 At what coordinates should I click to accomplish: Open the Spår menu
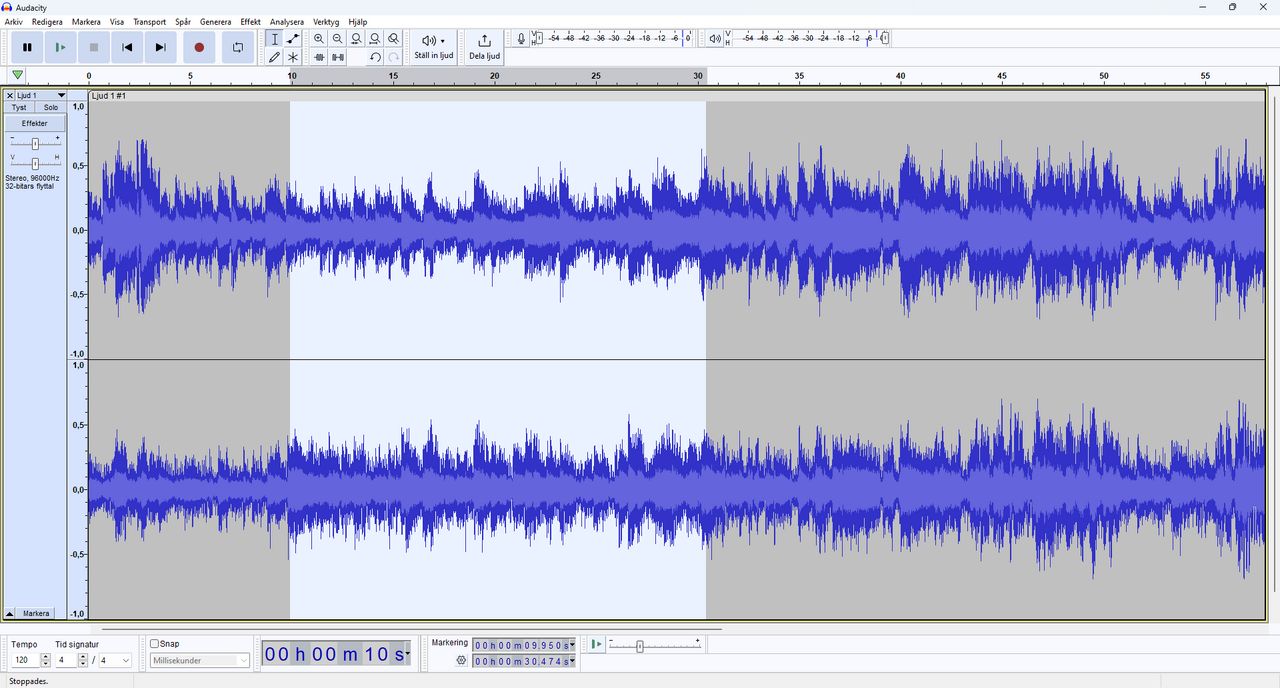(x=183, y=21)
